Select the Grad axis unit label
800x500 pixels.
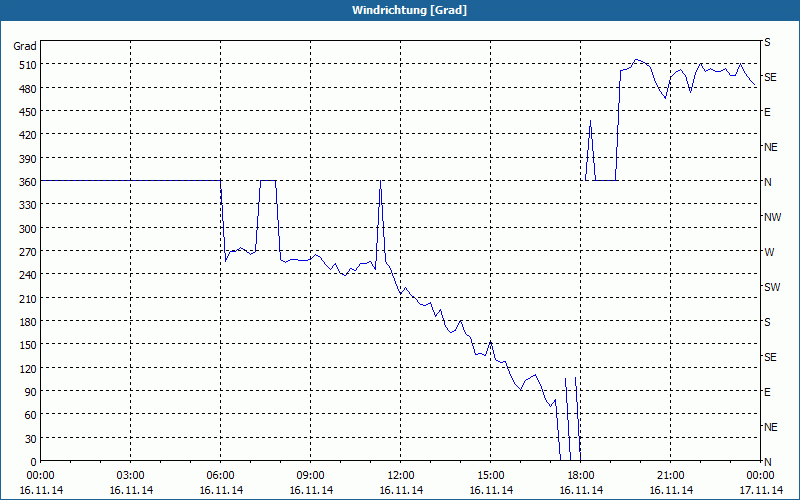24,46
